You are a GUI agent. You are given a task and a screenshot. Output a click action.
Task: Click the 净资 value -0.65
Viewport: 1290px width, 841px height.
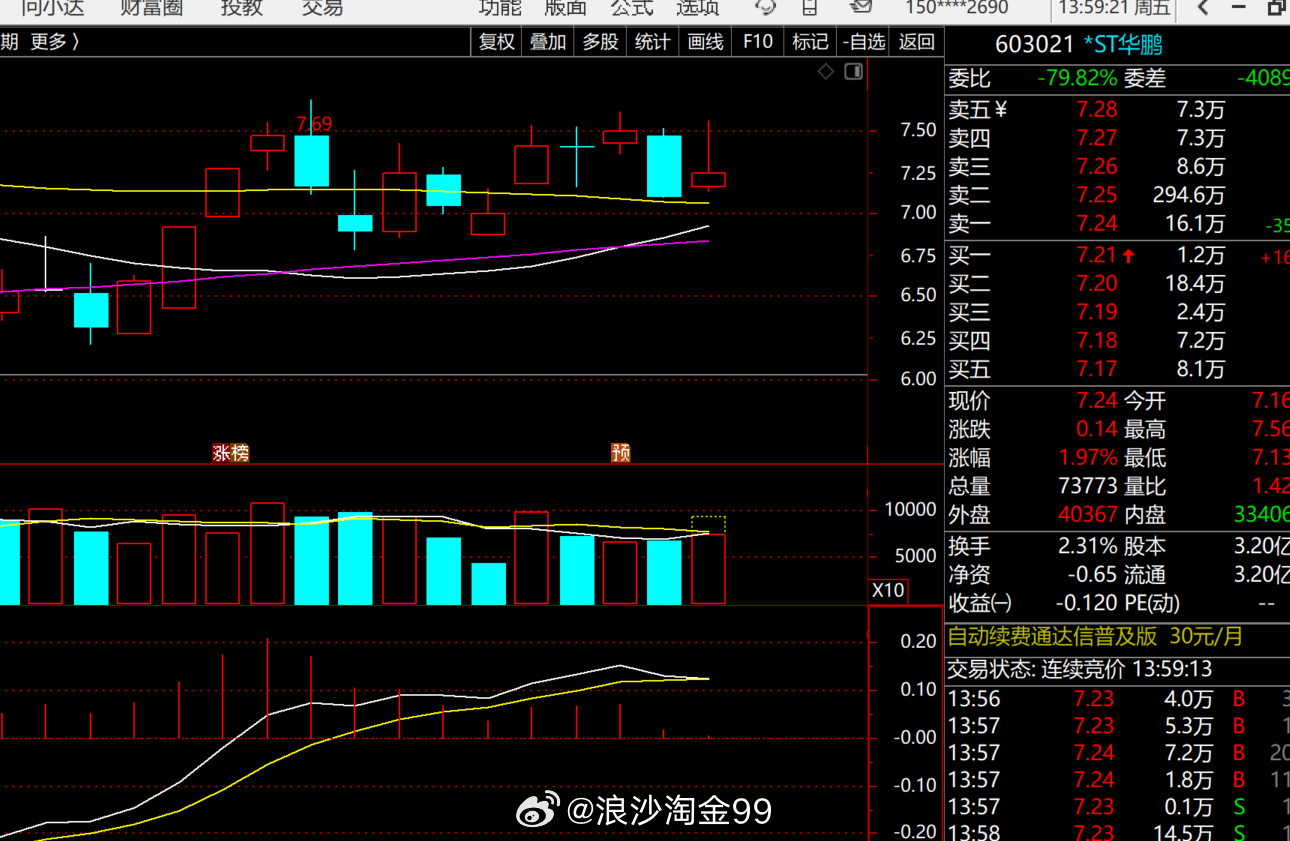pyautogui.click(x=1092, y=575)
